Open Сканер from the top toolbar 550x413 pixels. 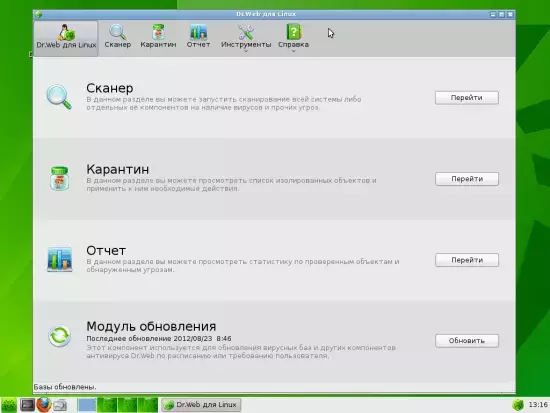[x=118, y=36]
